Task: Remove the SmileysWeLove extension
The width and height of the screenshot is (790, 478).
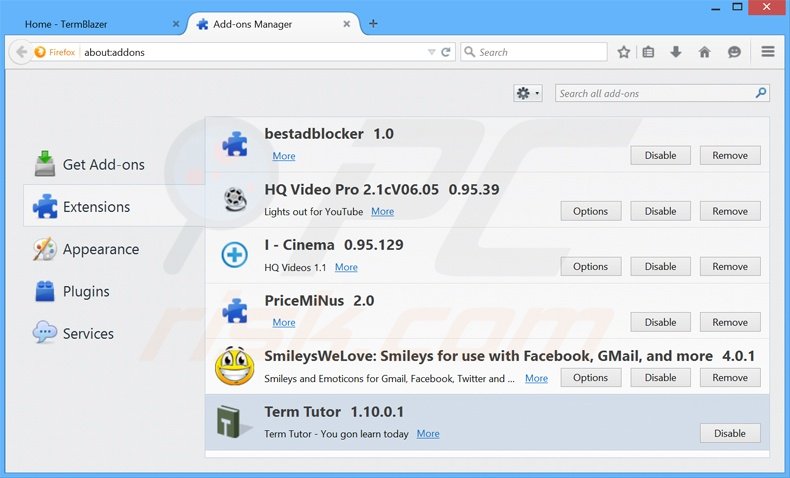Action: pos(730,378)
